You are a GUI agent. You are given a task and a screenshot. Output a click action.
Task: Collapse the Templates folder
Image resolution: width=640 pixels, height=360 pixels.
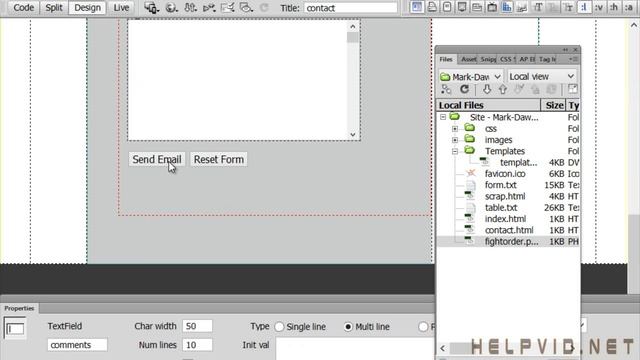pyautogui.click(x=455, y=151)
